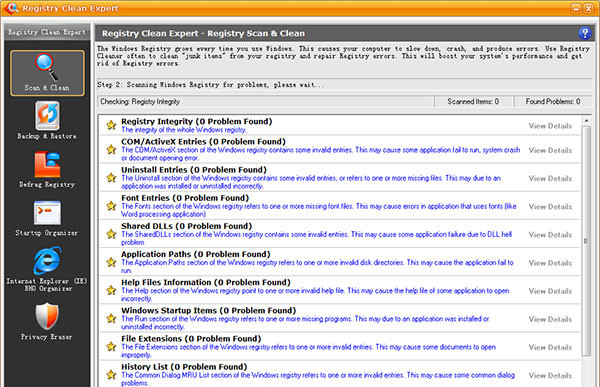Click the star icon beside File Extensions
This screenshot has height=387, width=600.
pos(111,346)
